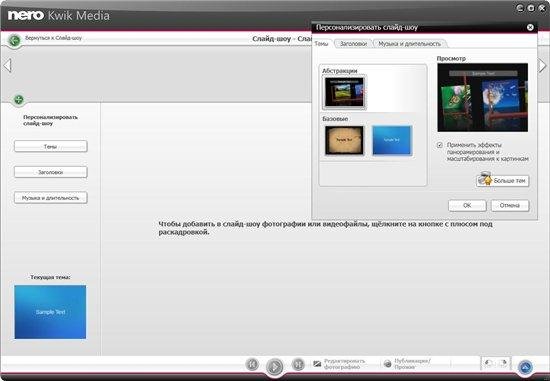Viewport: 550px width, 381px height.
Task: Click the 'Текущая тема:' label
Action: click(50, 277)
